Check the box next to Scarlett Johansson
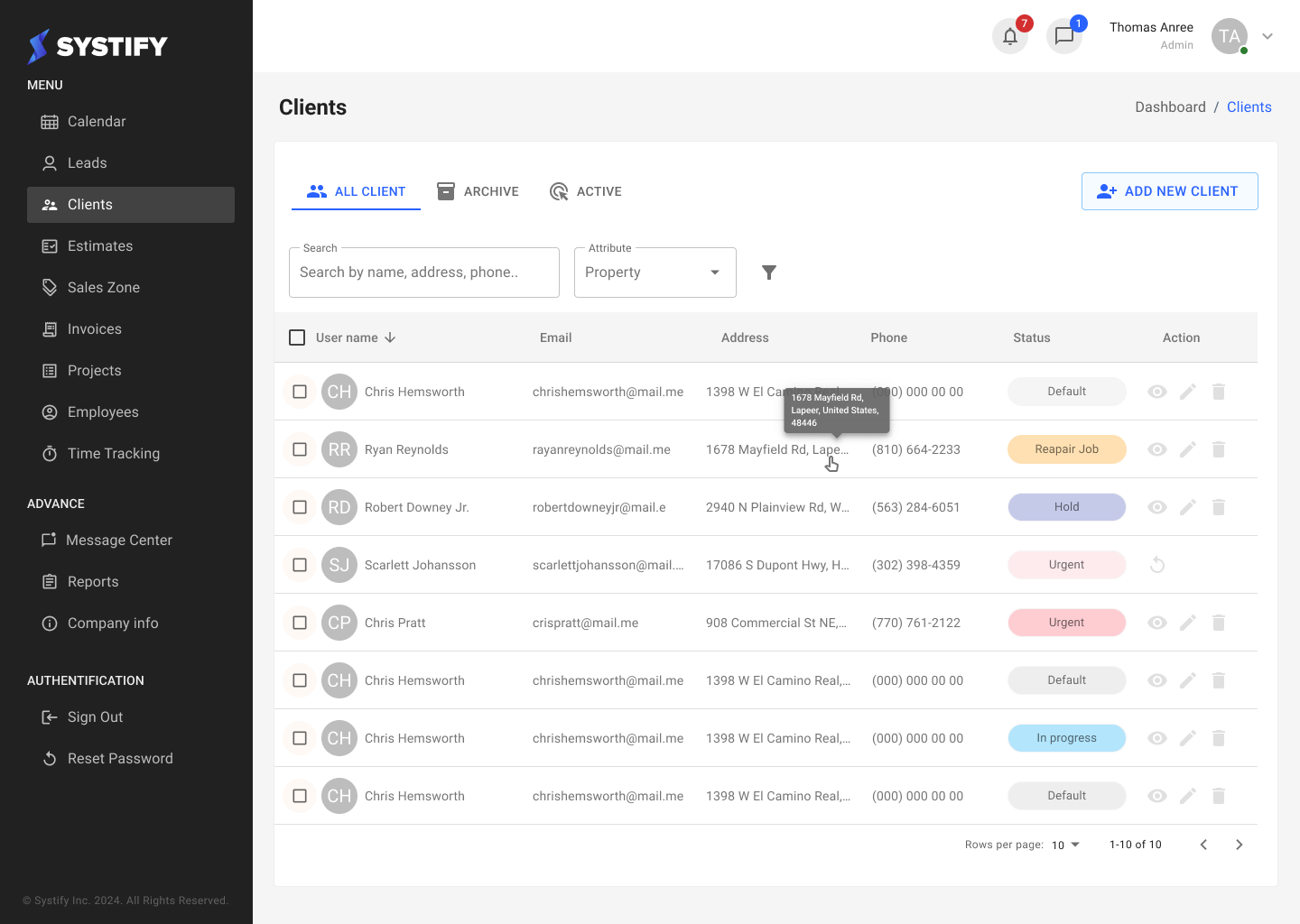Image resolution: width=1300 pixels, height=924 pixels. (299, 564)
